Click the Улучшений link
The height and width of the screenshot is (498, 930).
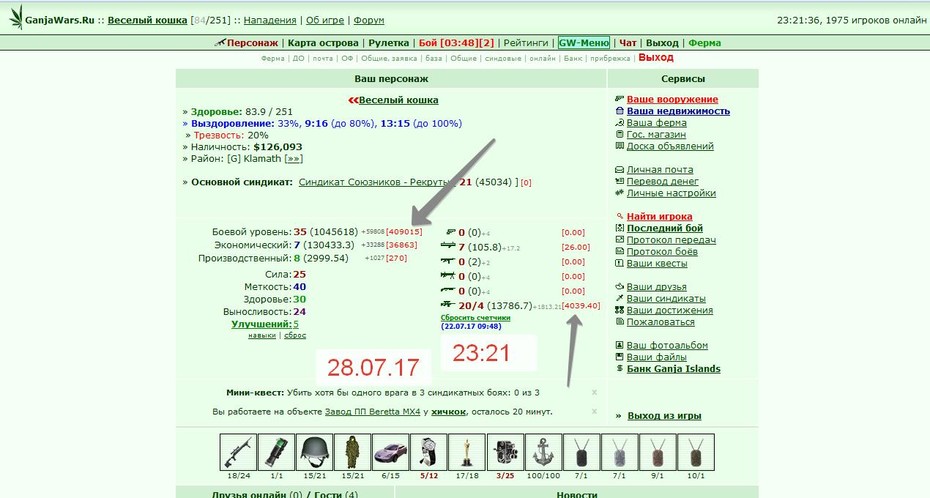[261, 324]
